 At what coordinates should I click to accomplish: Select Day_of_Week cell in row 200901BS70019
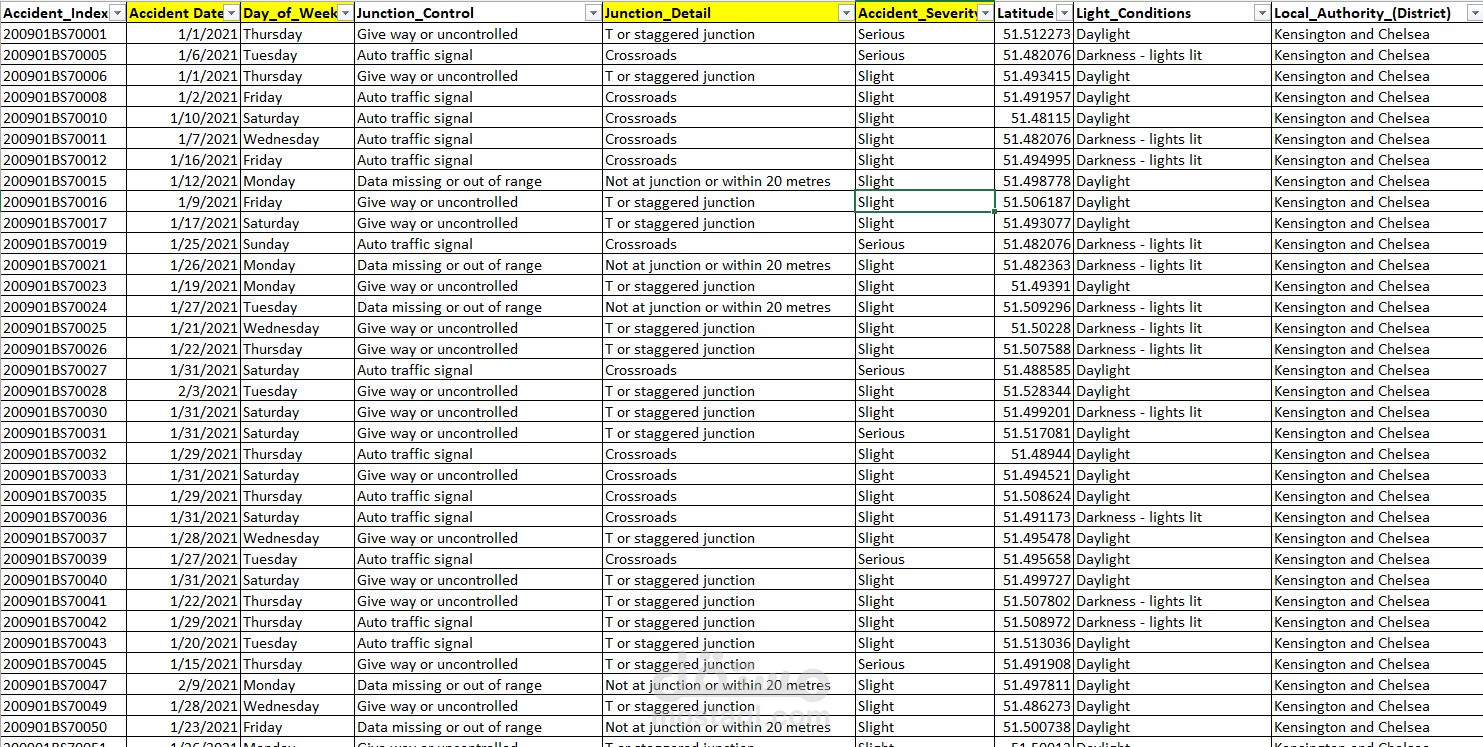pyautogui.click(x=298, y=244)
